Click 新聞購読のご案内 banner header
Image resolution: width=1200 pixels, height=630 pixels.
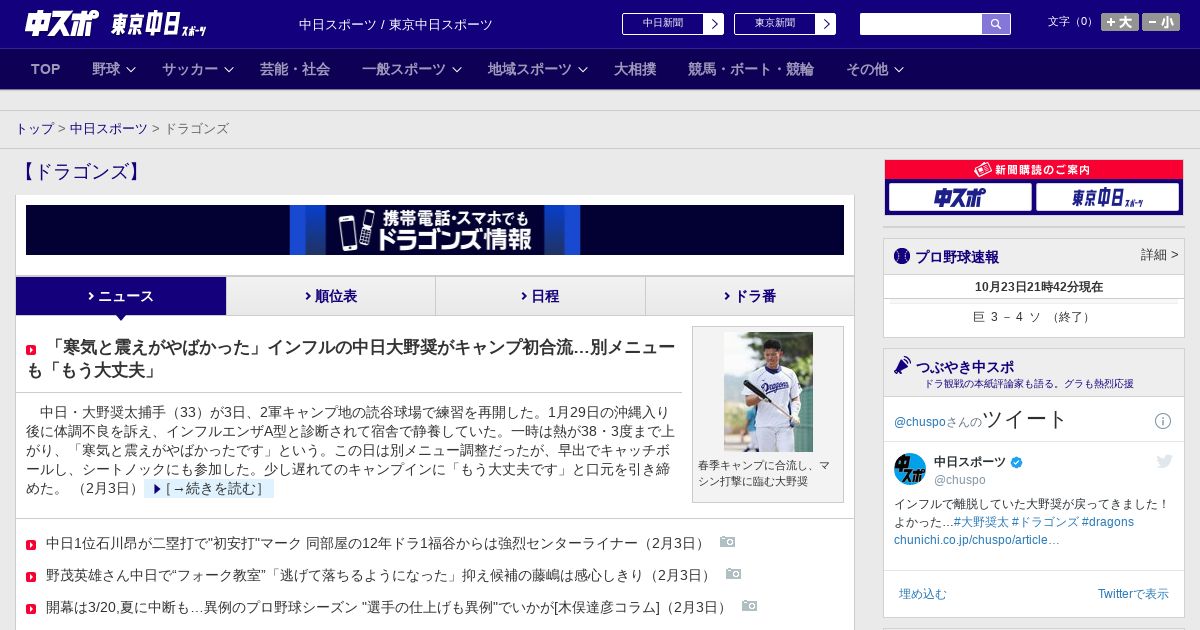pos(1034,170)
